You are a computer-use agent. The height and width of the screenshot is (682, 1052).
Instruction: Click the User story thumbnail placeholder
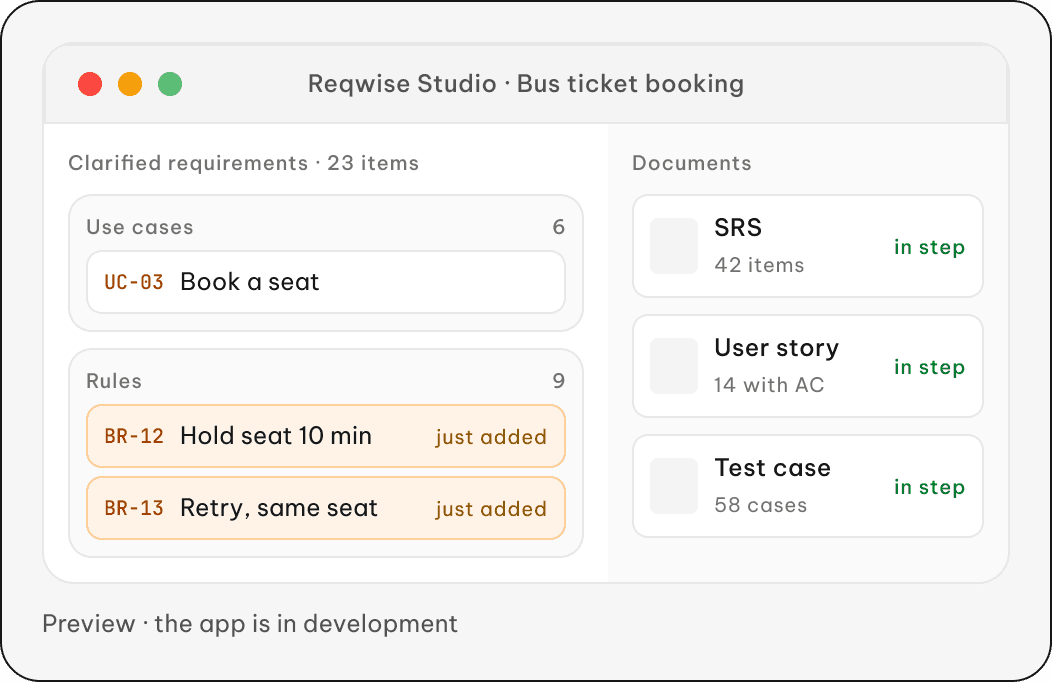pos(674,366)
